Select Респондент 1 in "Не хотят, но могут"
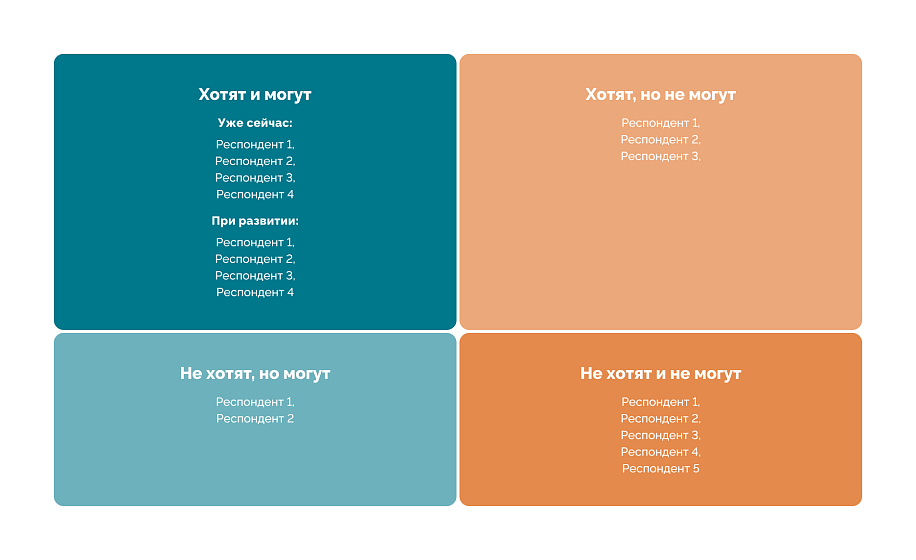 click(255, 402)
